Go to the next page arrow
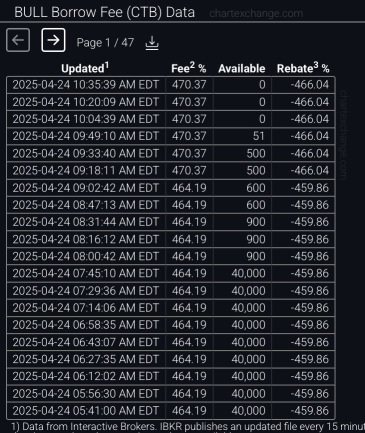Image resolution: width=365 pixels, height=433 pixels. (53, 40)
